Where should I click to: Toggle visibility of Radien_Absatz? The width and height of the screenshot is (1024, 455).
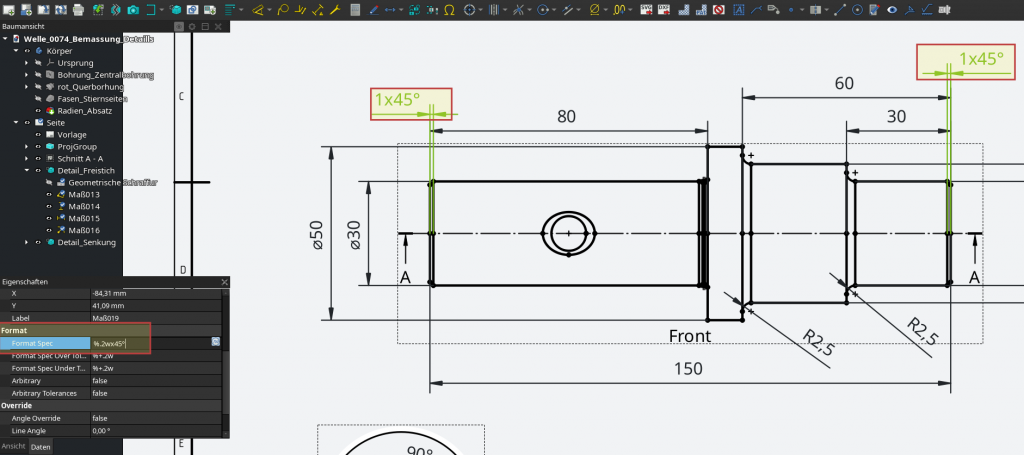tap(38, 111)
